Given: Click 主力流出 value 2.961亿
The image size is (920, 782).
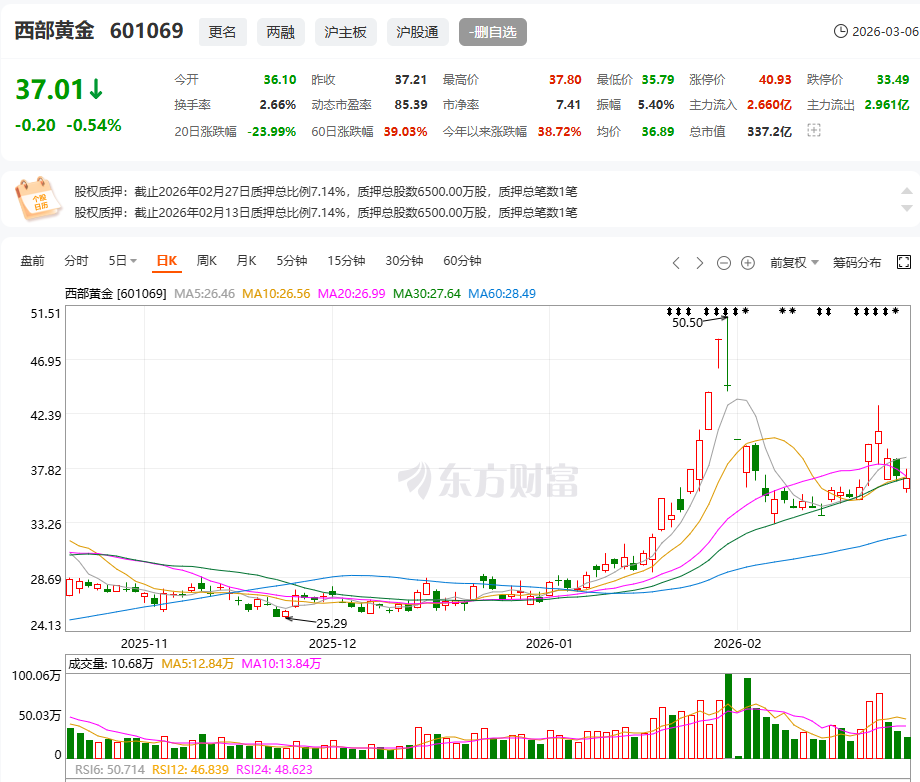Looking at the screenshot, I should pyautogui.click(x=887, y=105).
